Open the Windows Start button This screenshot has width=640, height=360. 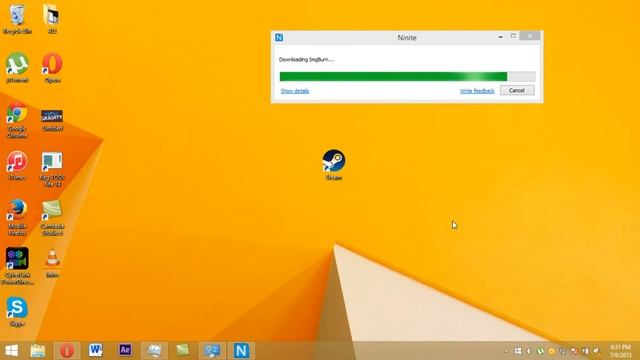11,350
